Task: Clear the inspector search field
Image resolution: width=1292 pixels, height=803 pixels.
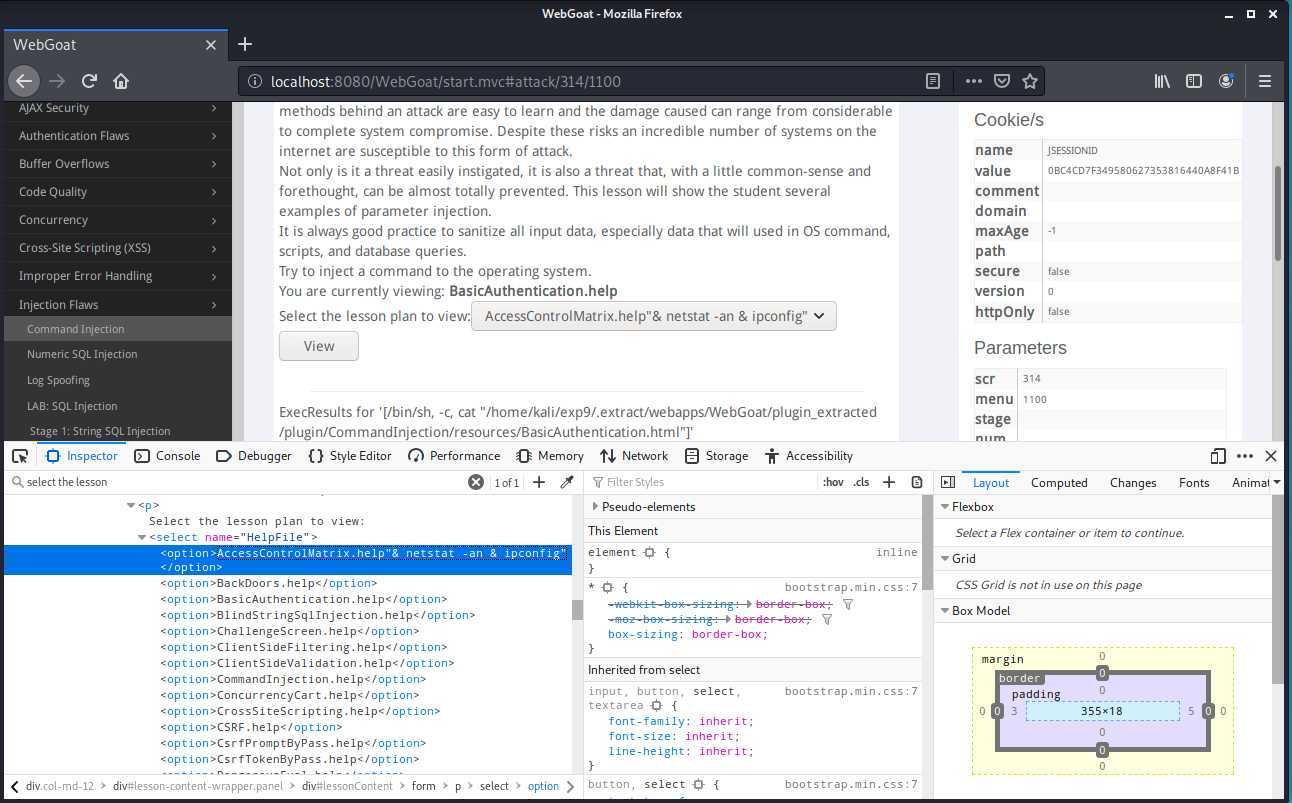Action: coord(476,482)
